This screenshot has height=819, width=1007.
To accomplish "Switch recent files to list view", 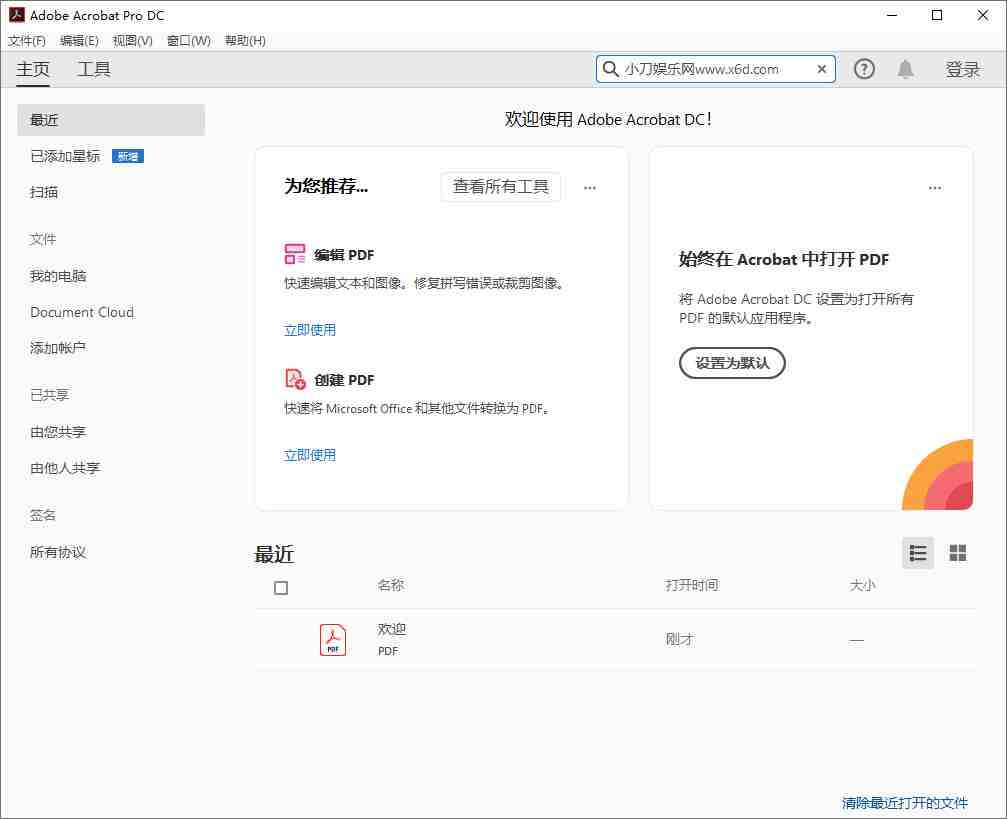I will click(918, 553).
